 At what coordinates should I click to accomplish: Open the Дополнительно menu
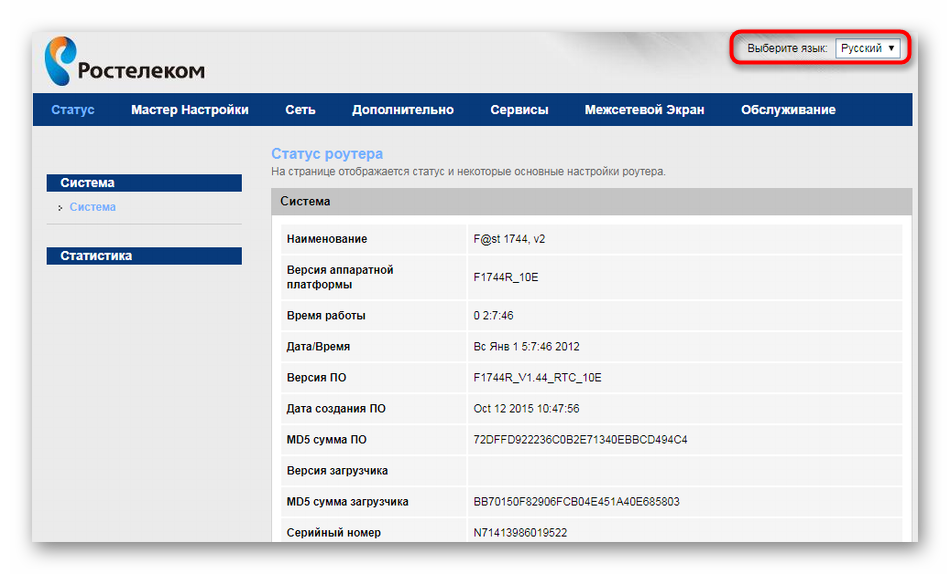click(x=402, y=110)
